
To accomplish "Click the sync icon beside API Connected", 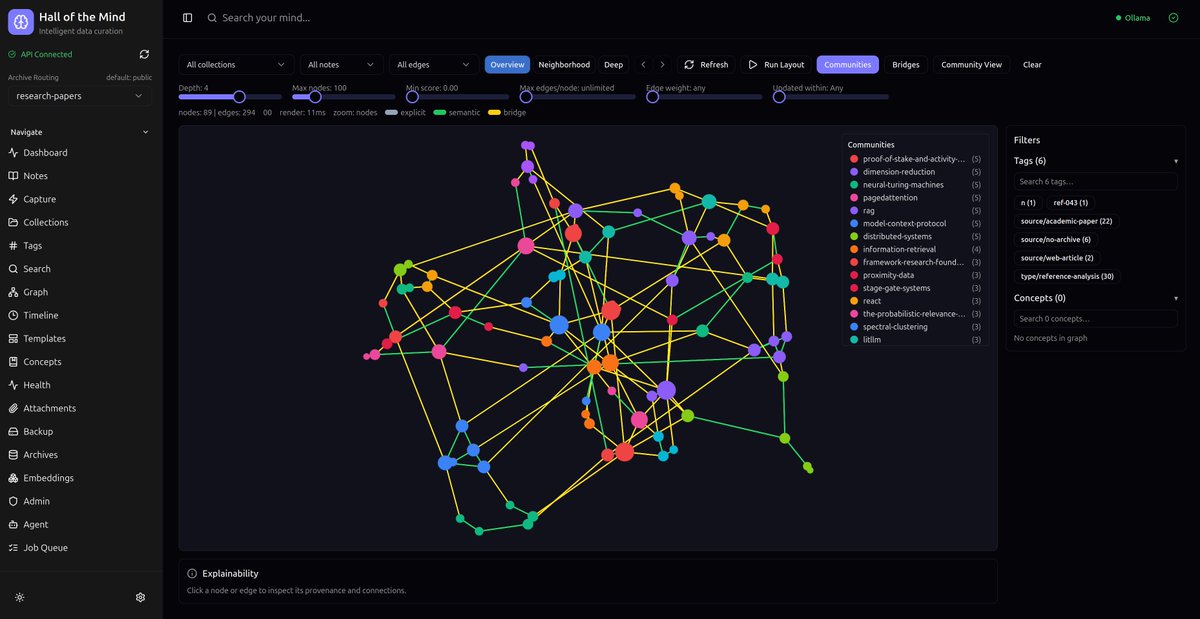I will click(x=144, y=54).
